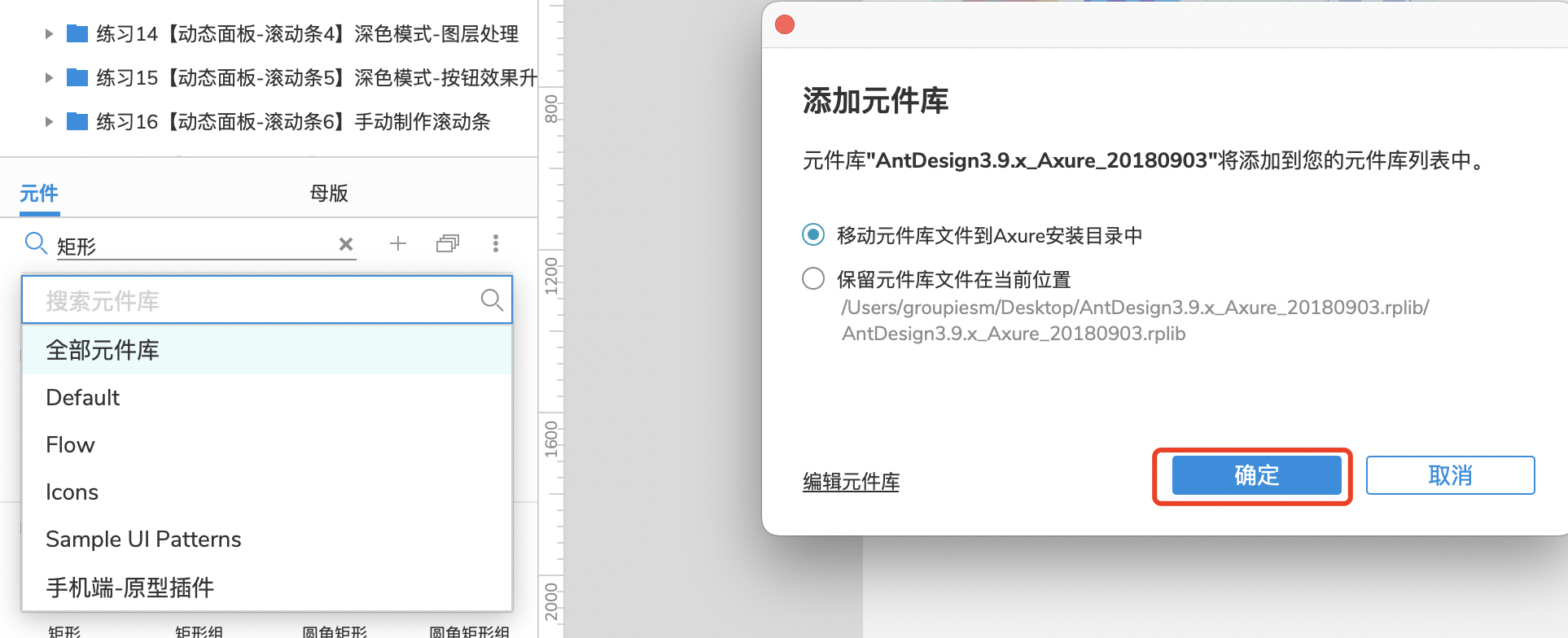Click the folder icon of 练习15
This screenshot has width=1568, height=638.
77,77
